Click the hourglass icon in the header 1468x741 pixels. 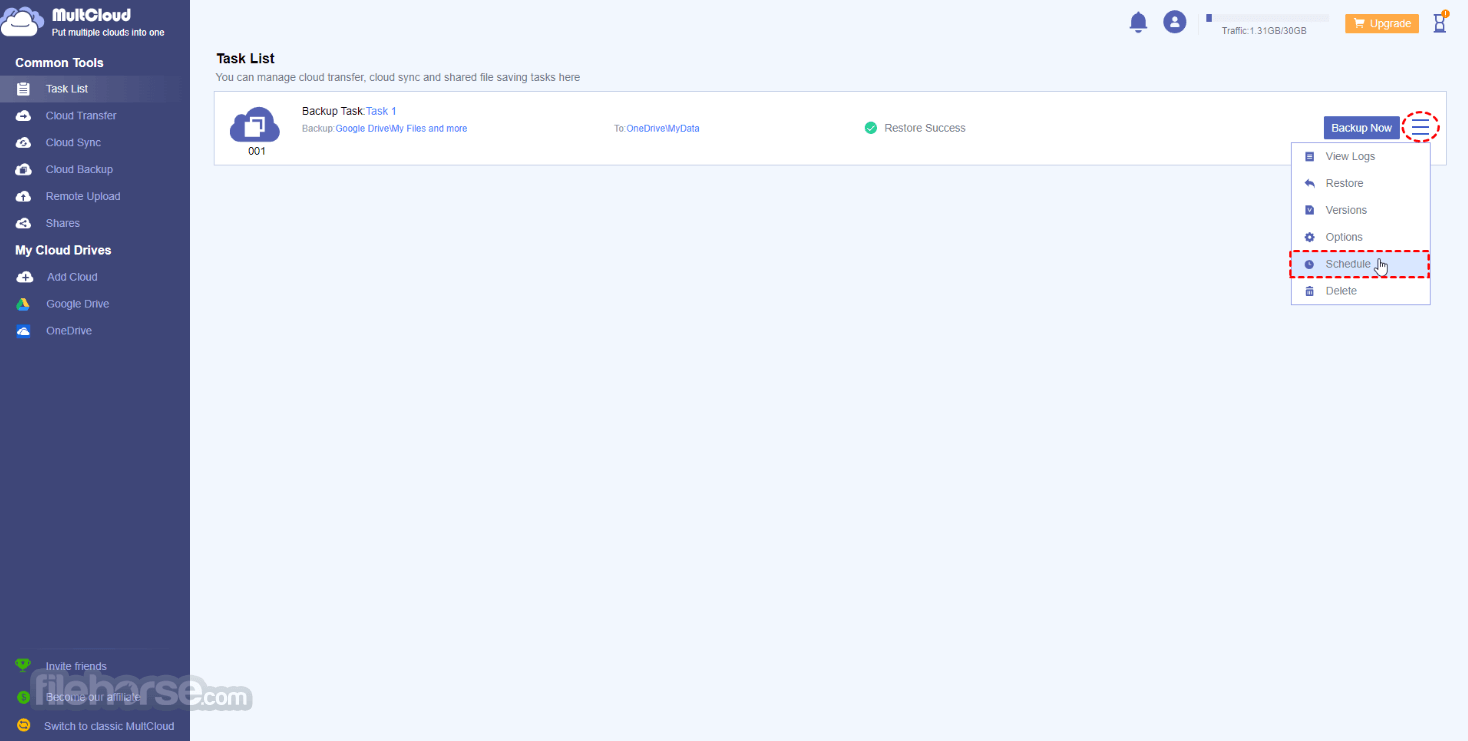click(1440, 22)
